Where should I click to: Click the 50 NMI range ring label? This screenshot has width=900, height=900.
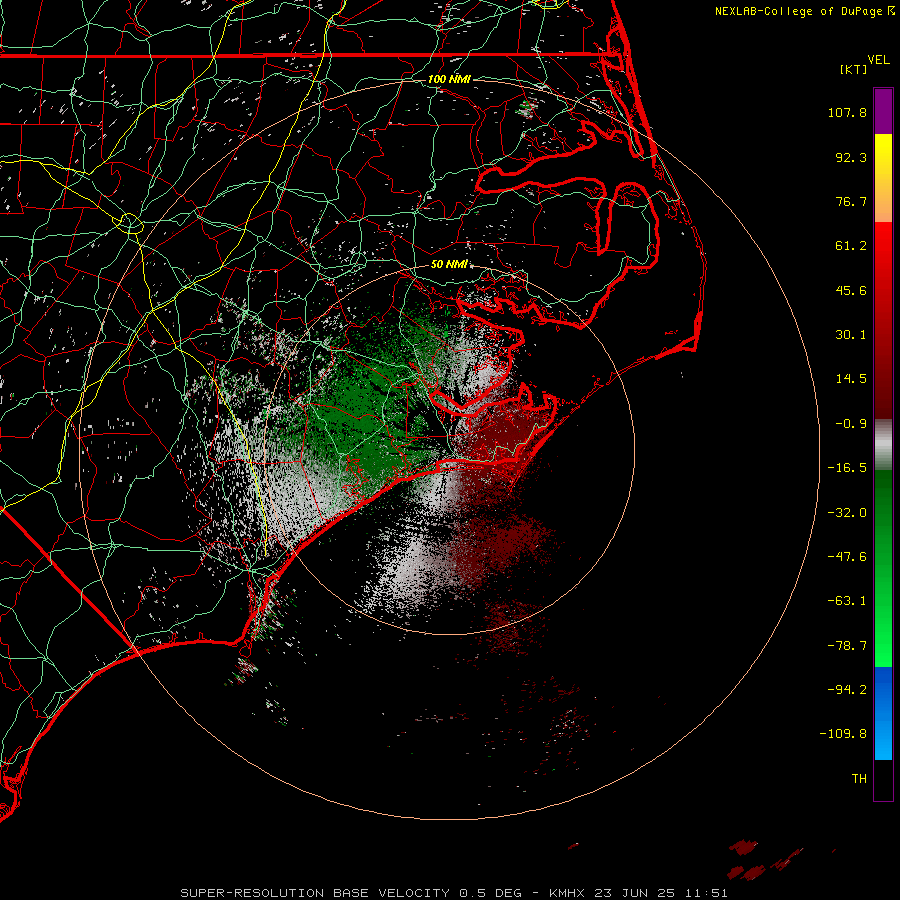449,265
